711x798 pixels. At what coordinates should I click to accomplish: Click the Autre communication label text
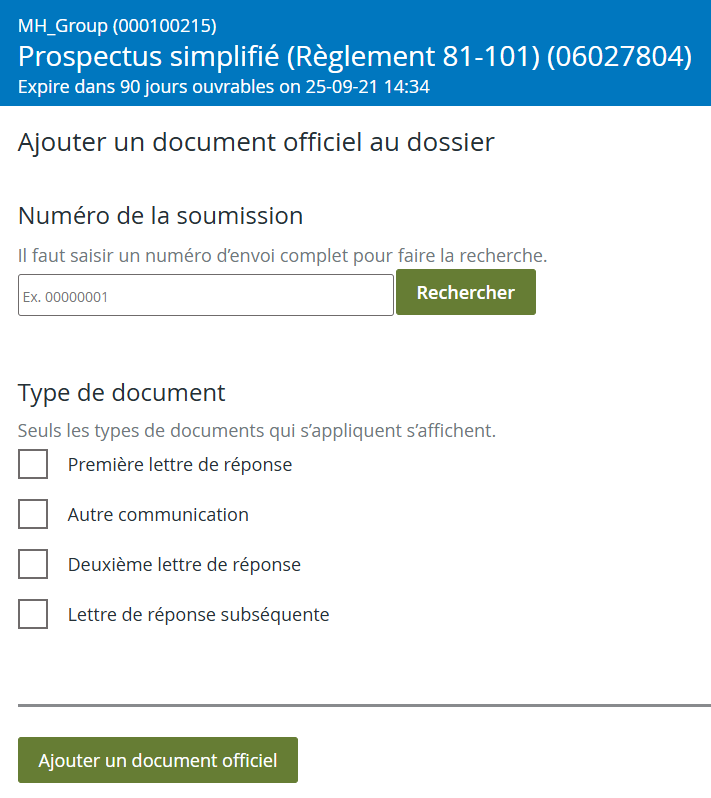tap(158, 515)
